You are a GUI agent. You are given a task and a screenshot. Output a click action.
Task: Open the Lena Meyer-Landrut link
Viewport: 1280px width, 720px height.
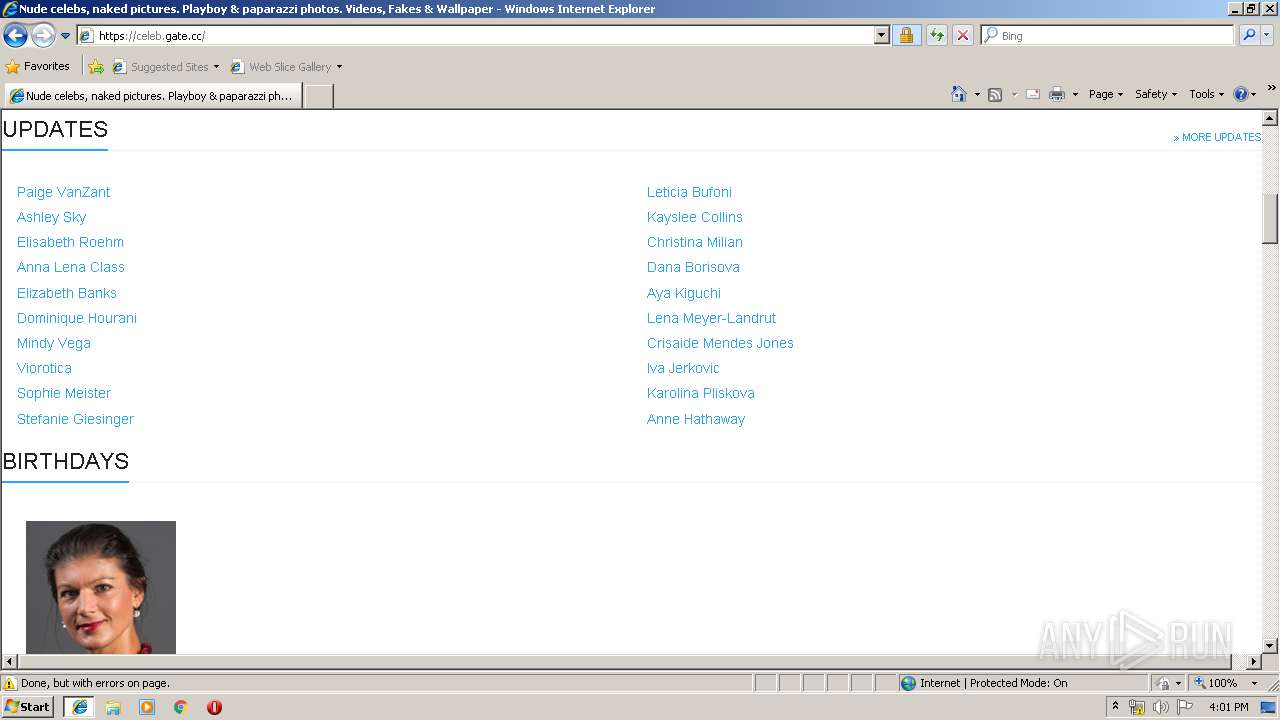click(x=711, y=318)
